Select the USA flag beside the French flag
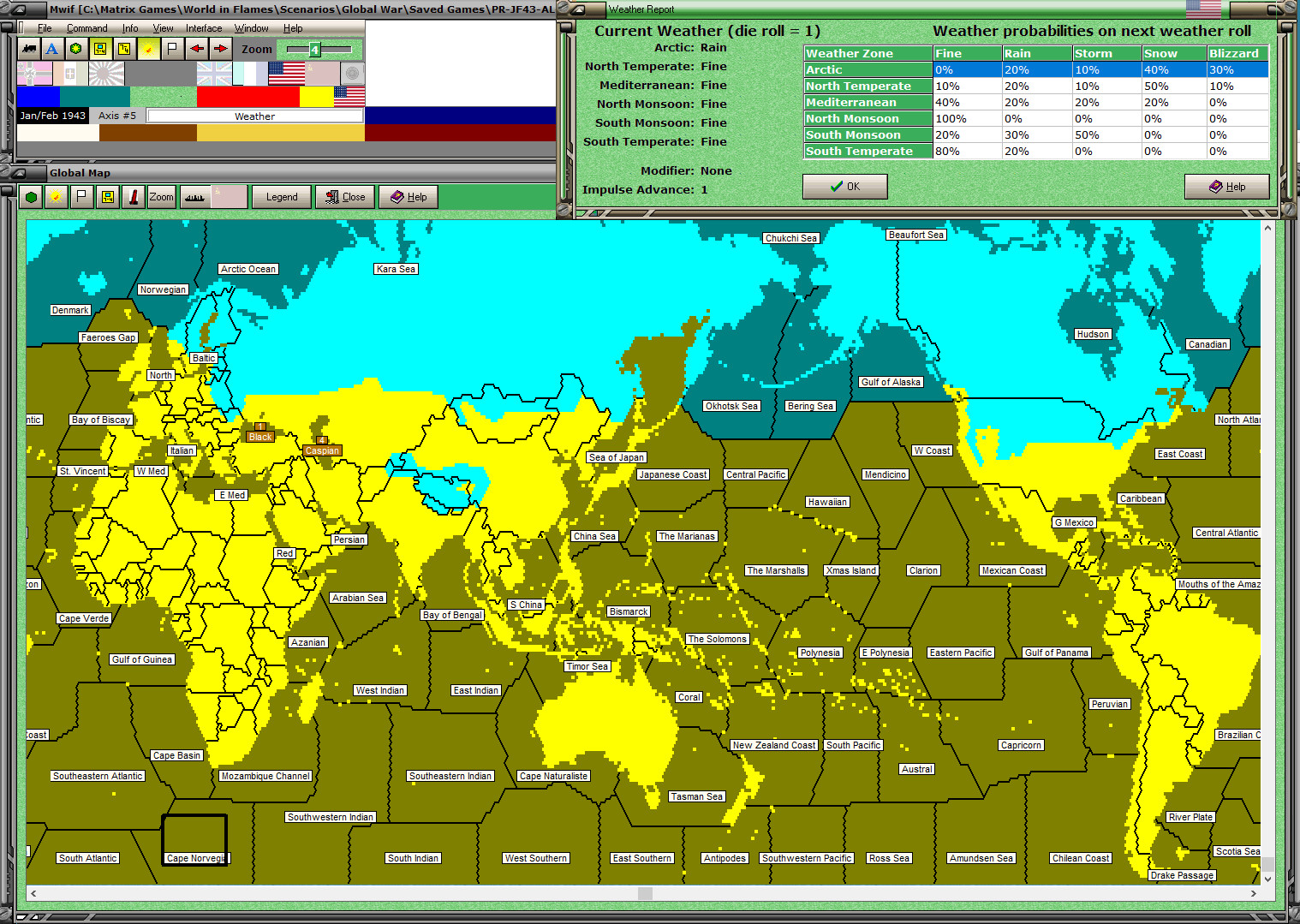This screenshot has width=1300, height=924. [286, 74]
